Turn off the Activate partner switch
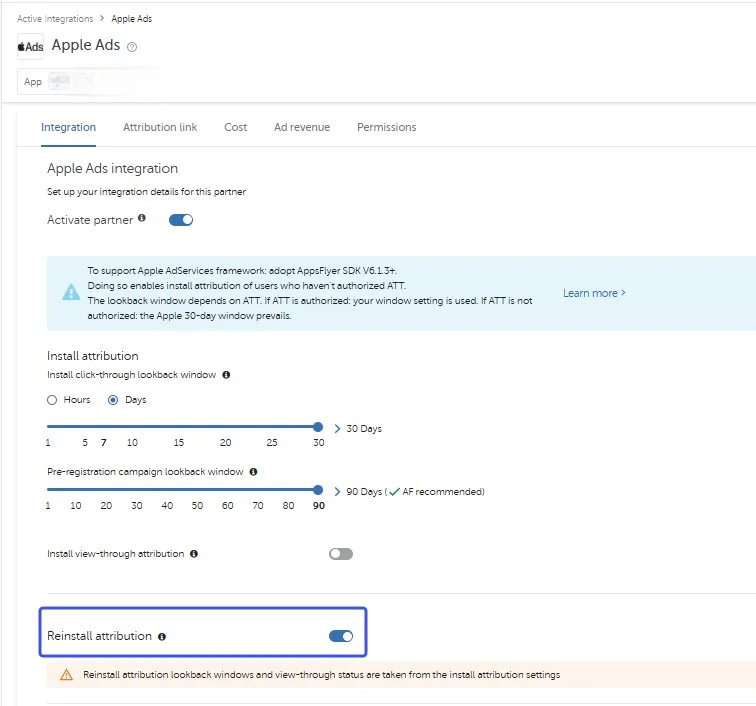The height and width of the screenshot is (706, 756). coord(181,220)
